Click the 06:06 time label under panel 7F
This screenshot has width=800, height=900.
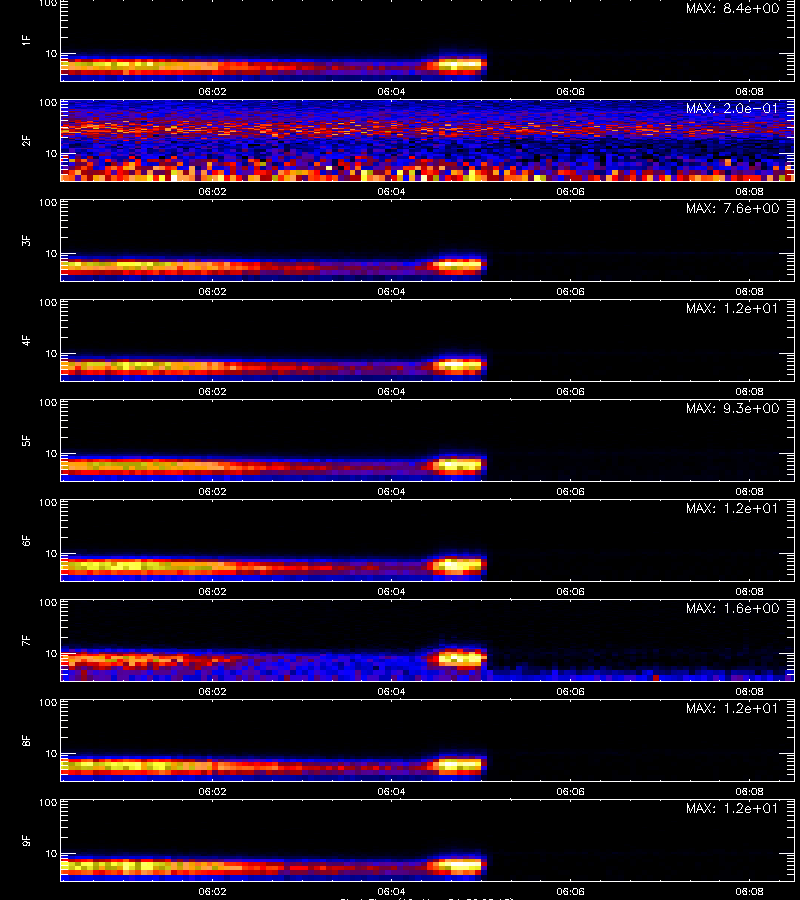570,692
